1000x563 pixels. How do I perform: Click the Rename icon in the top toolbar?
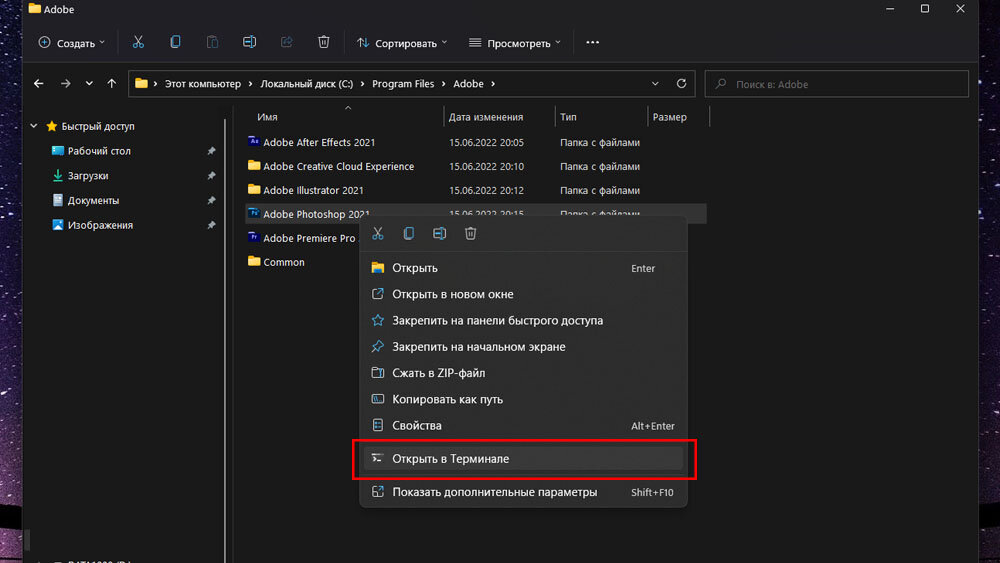pyautogui.click(x=249, y=43)
